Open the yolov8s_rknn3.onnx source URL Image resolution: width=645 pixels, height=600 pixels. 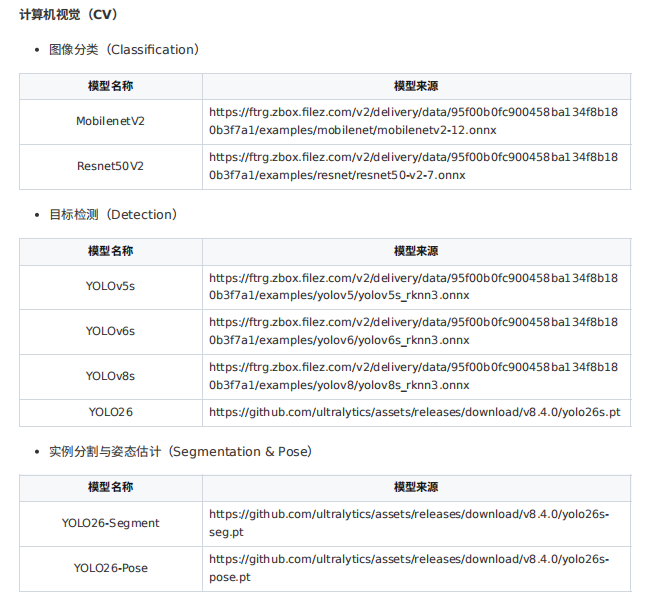tap(413, 376)
